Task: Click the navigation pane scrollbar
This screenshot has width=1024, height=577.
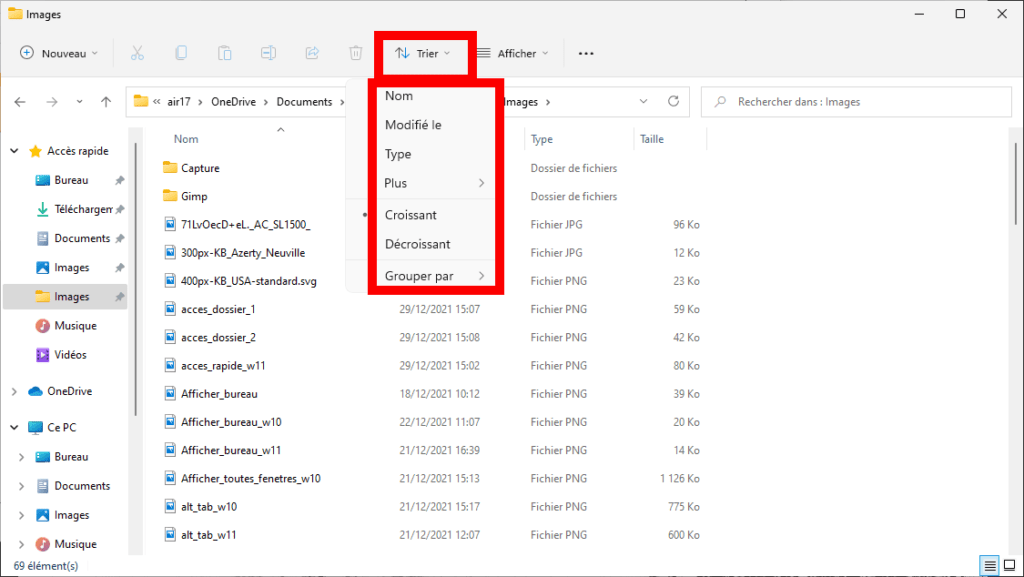Action: [x=136, y=279]
